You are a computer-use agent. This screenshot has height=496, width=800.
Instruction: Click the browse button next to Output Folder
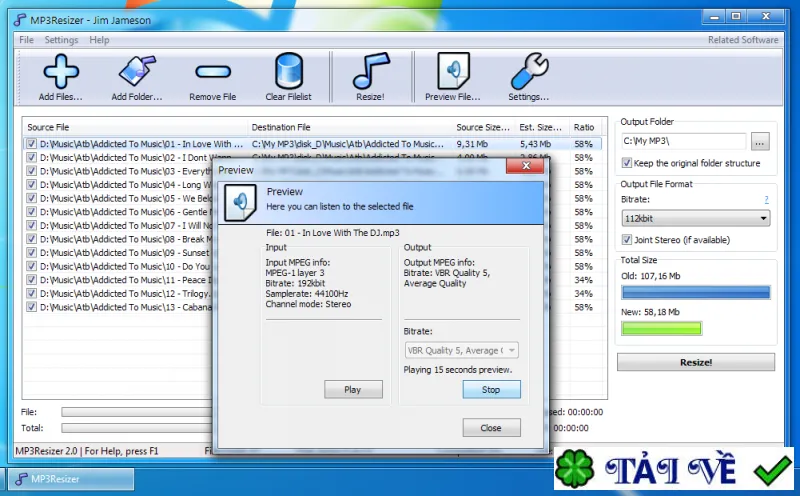[x=760, y=142]
